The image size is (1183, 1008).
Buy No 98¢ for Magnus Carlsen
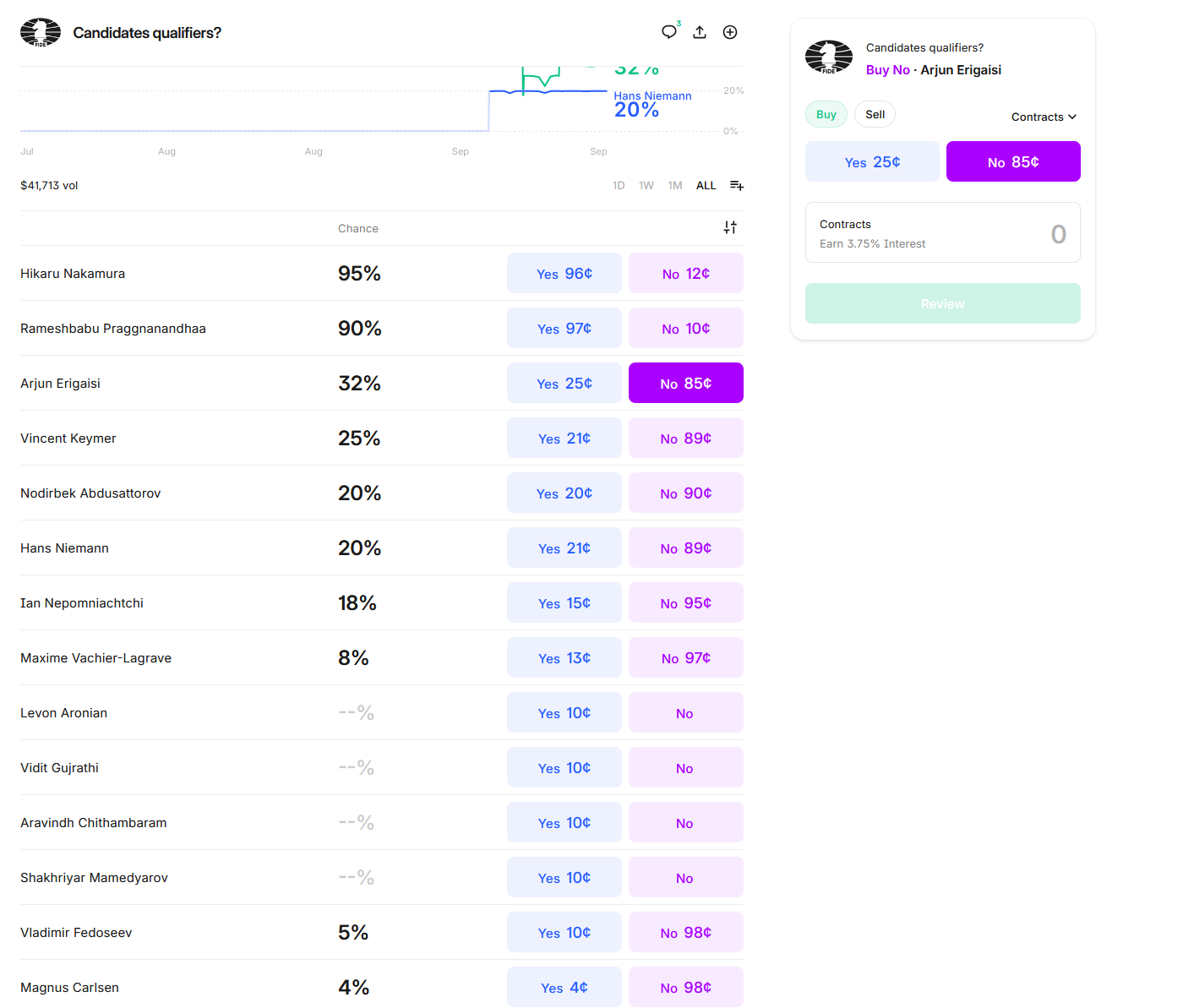click(x=685, y=987)
